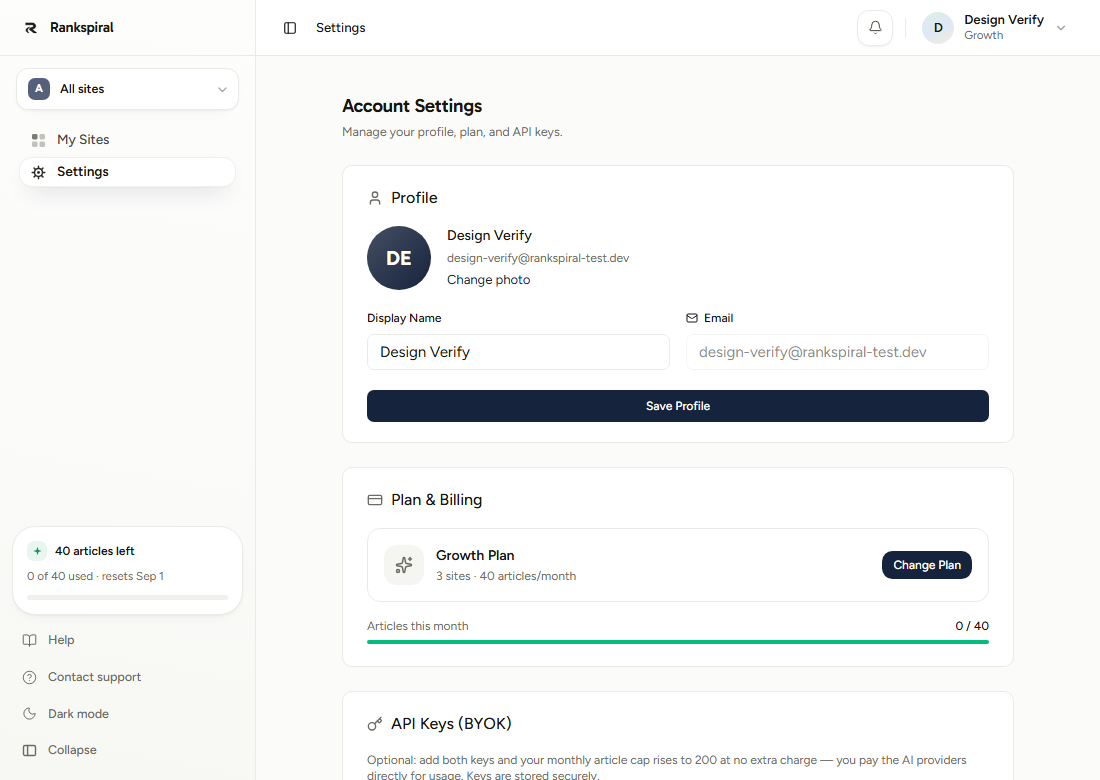
Task: Click the Email input field
Action: point(837,352)
